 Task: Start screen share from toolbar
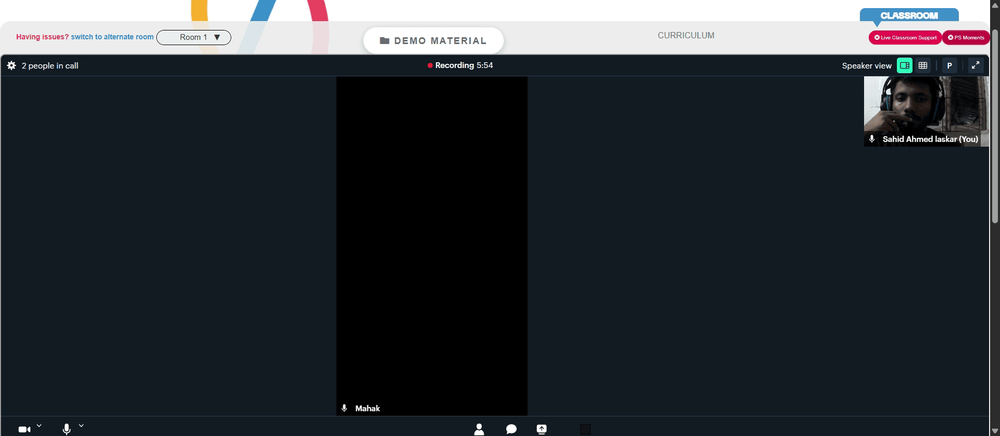pos(541,429)
